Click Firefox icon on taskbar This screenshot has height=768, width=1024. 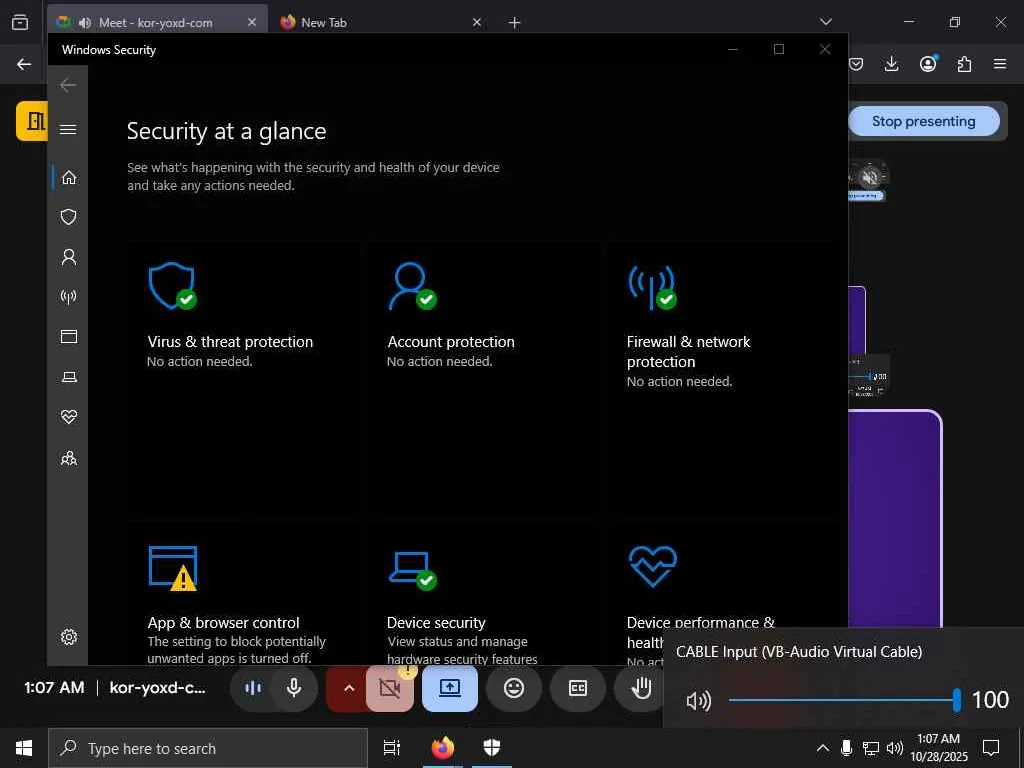tap(442, 748)
